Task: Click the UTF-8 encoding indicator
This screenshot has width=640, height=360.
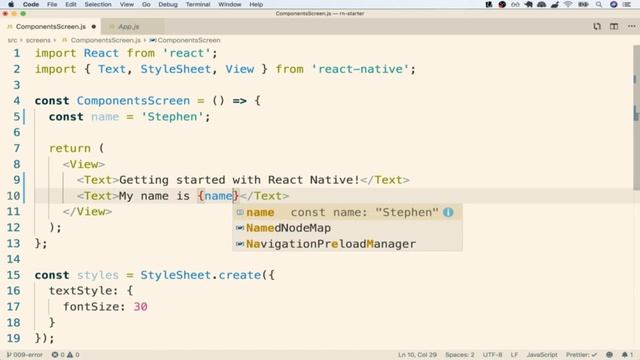Action: pos(493,355)
